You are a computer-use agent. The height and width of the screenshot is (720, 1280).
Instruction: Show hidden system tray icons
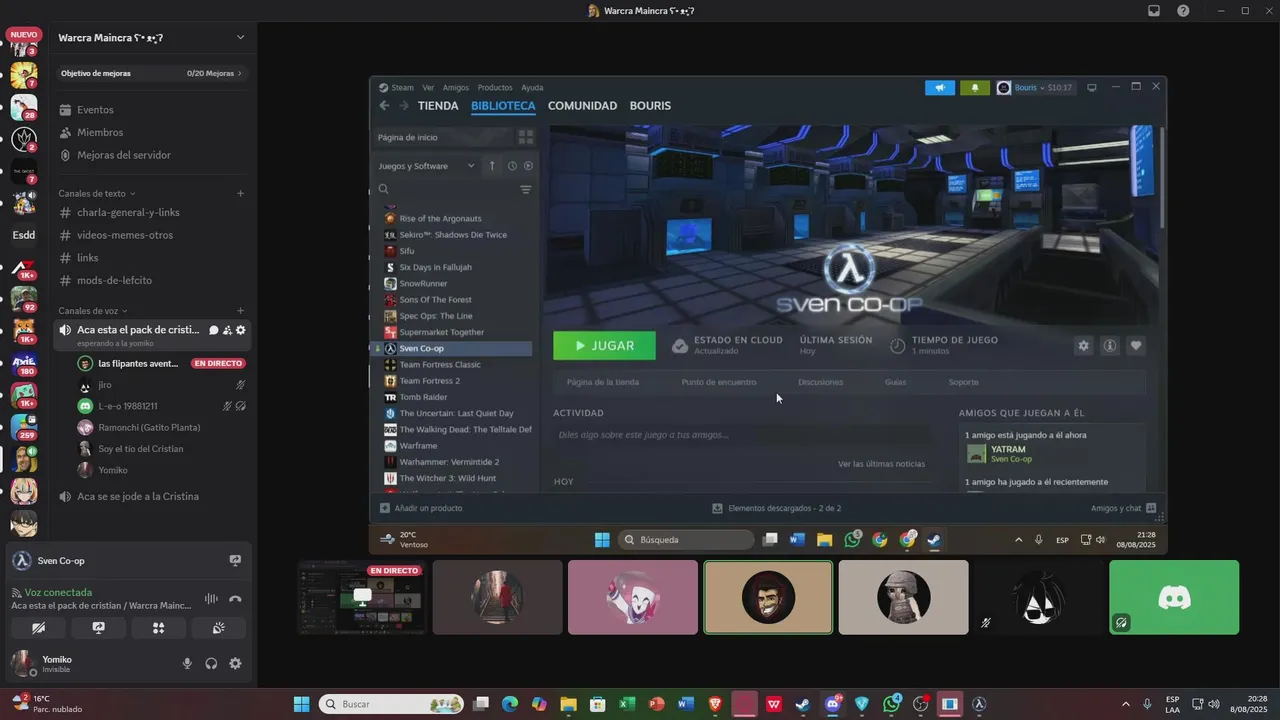(x=1125, y=704)
